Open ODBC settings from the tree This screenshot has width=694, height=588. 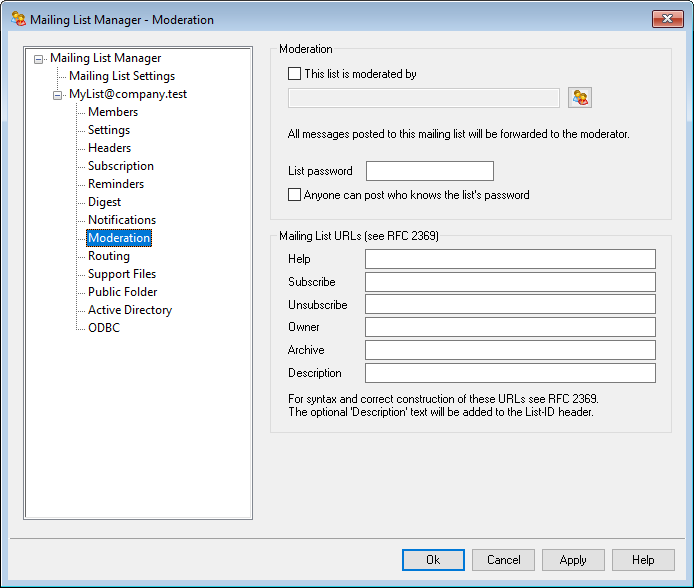pyautogui.click(x=104, y=328)
